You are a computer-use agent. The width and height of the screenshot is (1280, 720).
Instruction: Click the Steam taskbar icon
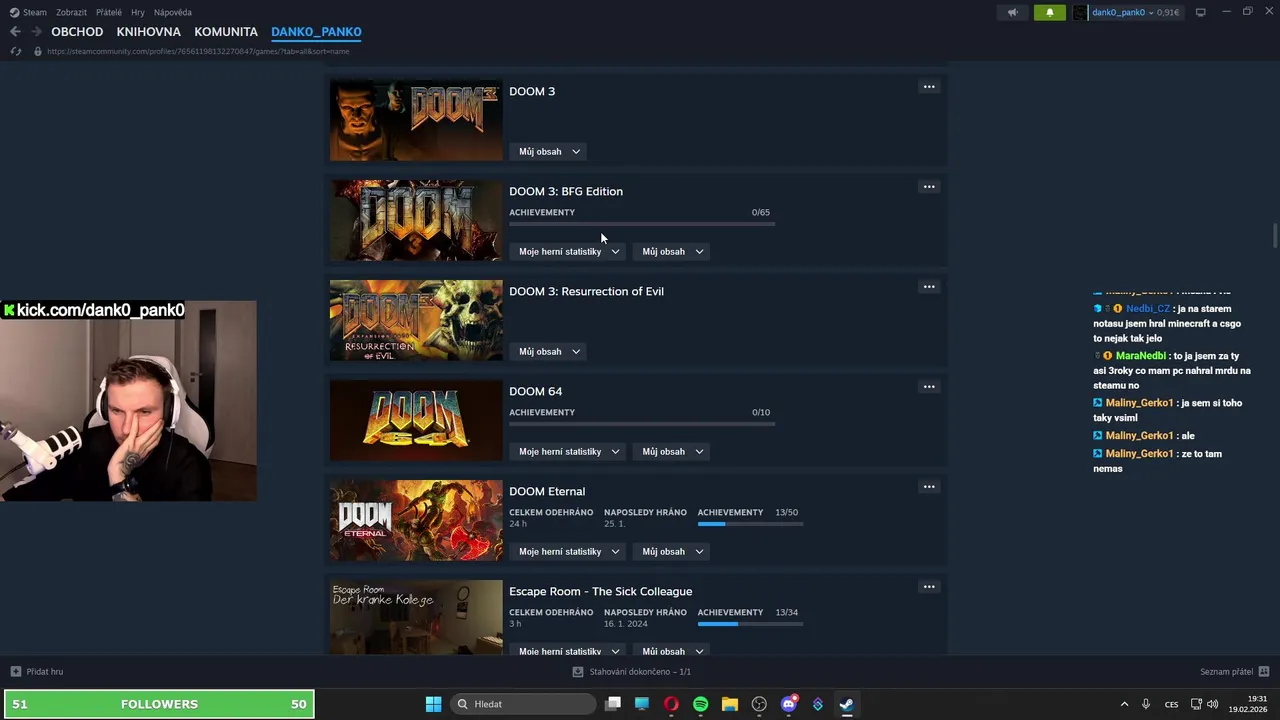point(846,704)
